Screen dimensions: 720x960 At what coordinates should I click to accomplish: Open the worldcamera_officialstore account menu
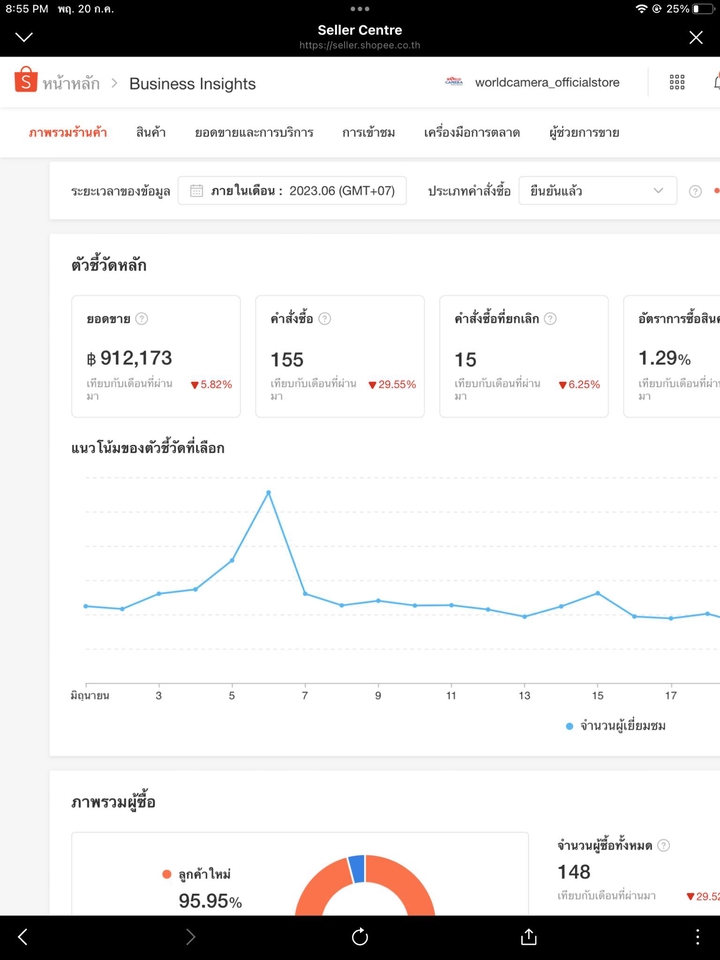click(x=532, y=82)
